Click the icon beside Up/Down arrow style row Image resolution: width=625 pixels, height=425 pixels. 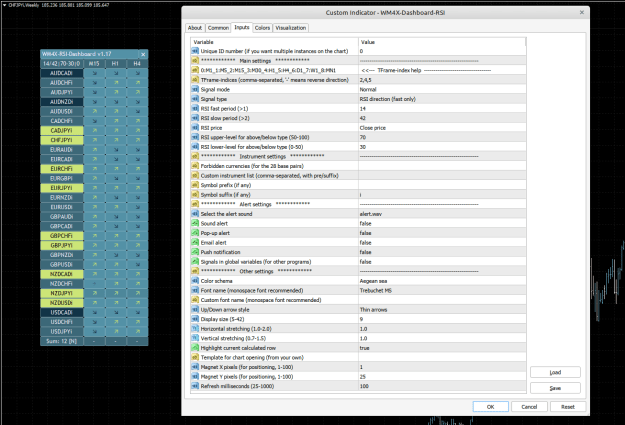(x=195, y=309)
